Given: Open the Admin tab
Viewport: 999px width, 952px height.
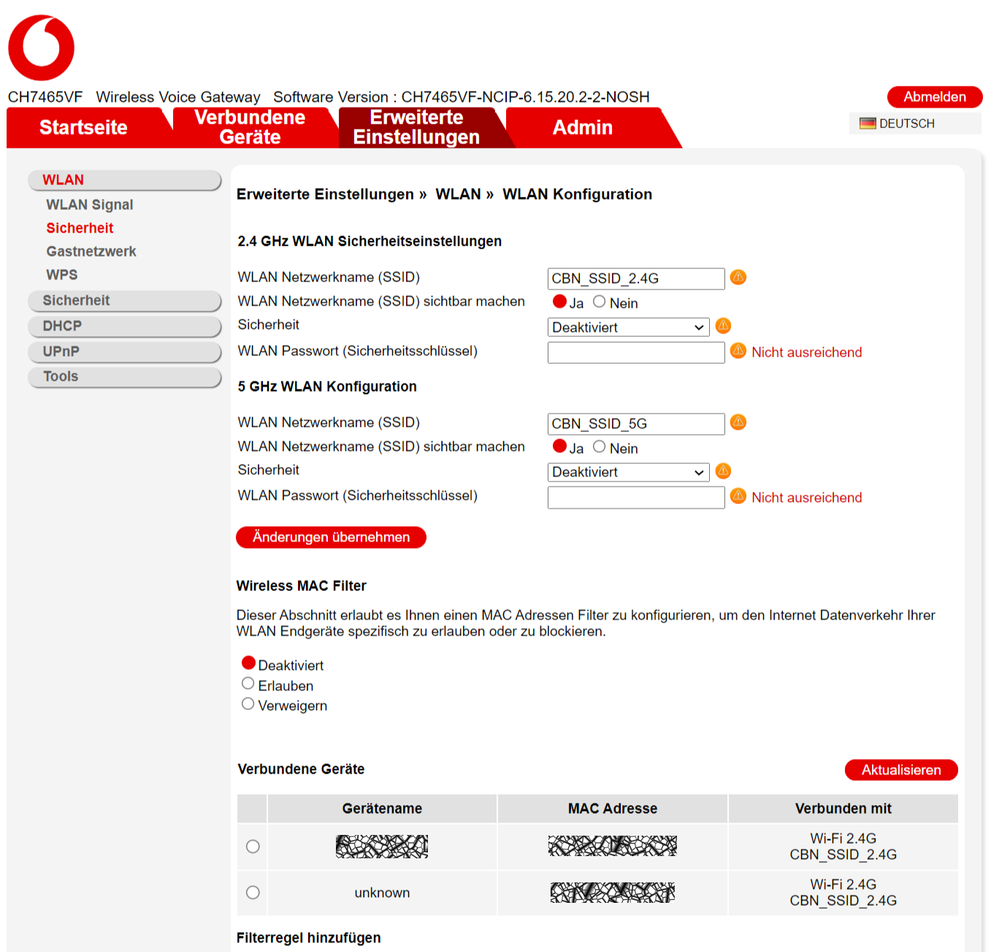Looking at the screenshot, I should 582,127.
